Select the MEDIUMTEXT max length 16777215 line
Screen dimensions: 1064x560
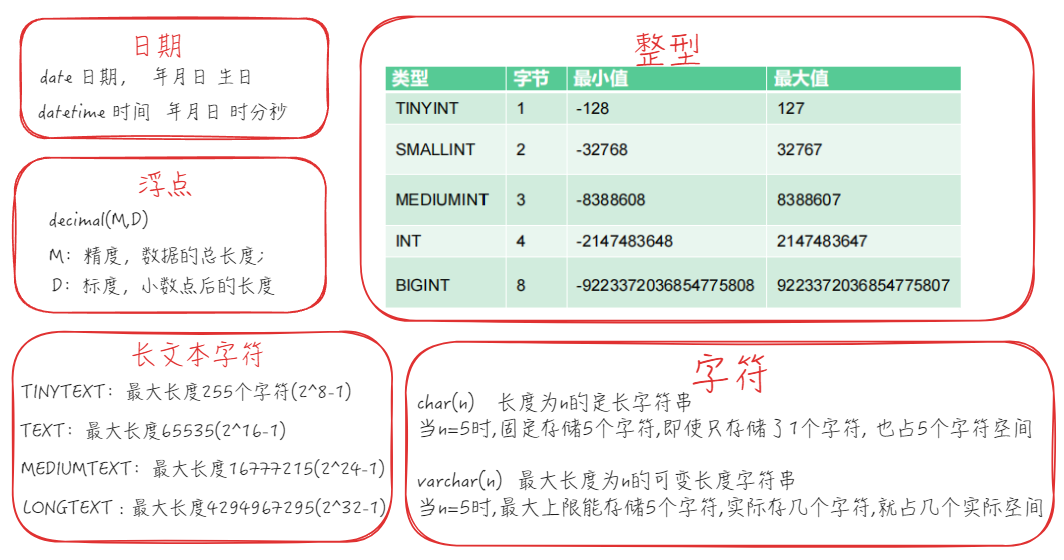click(x=203, y=468)
